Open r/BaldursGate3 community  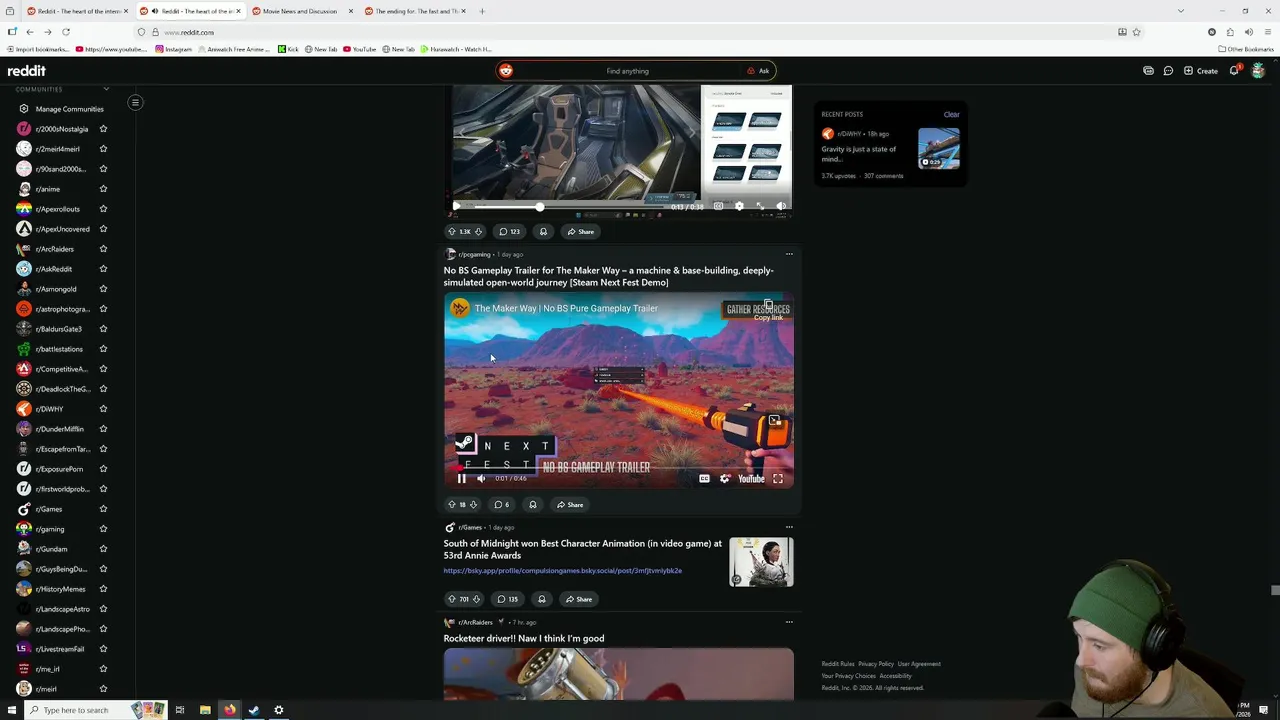(x=58, y=329)
